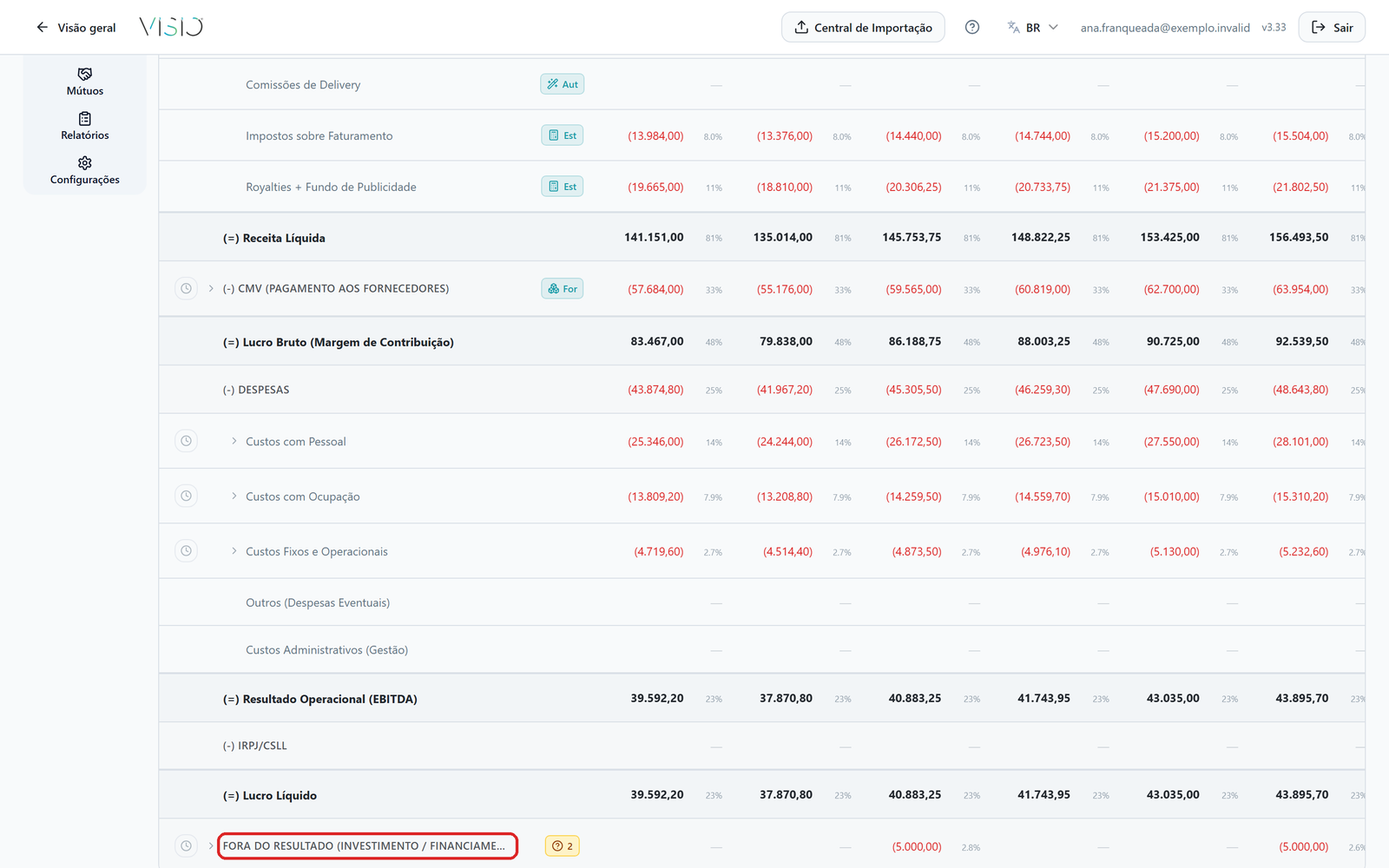This screenshot has height=868, width=1389.
Task: Click Comissões de Delivery label
Action: pyautogui.click(x=303, y=84)
